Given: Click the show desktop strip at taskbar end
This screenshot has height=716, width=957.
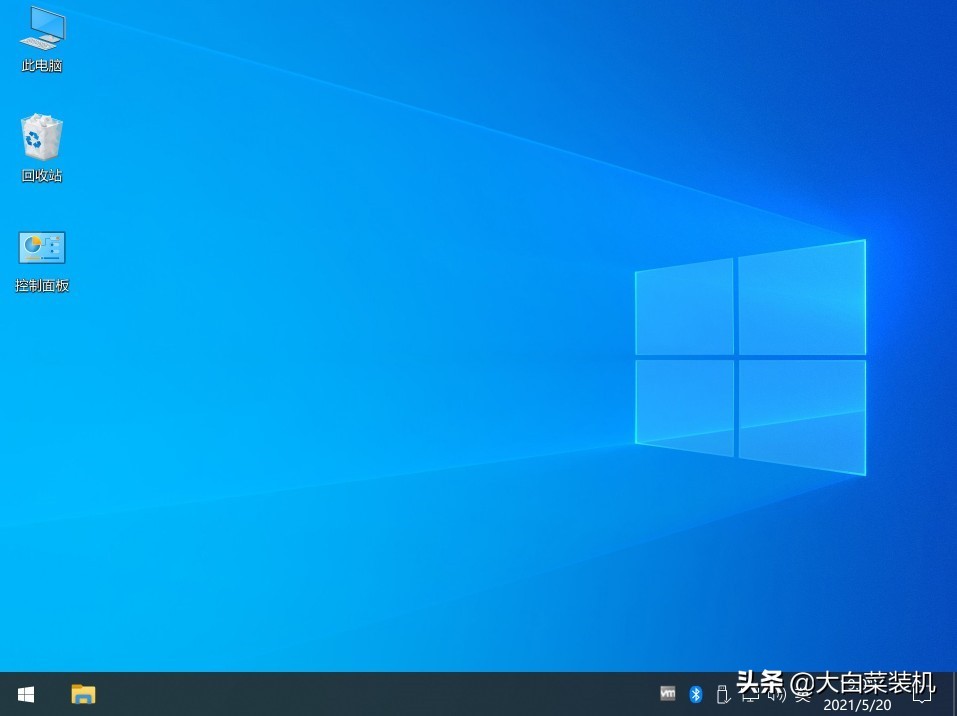Looking at the screenshot, I should (x=954, y=694).
